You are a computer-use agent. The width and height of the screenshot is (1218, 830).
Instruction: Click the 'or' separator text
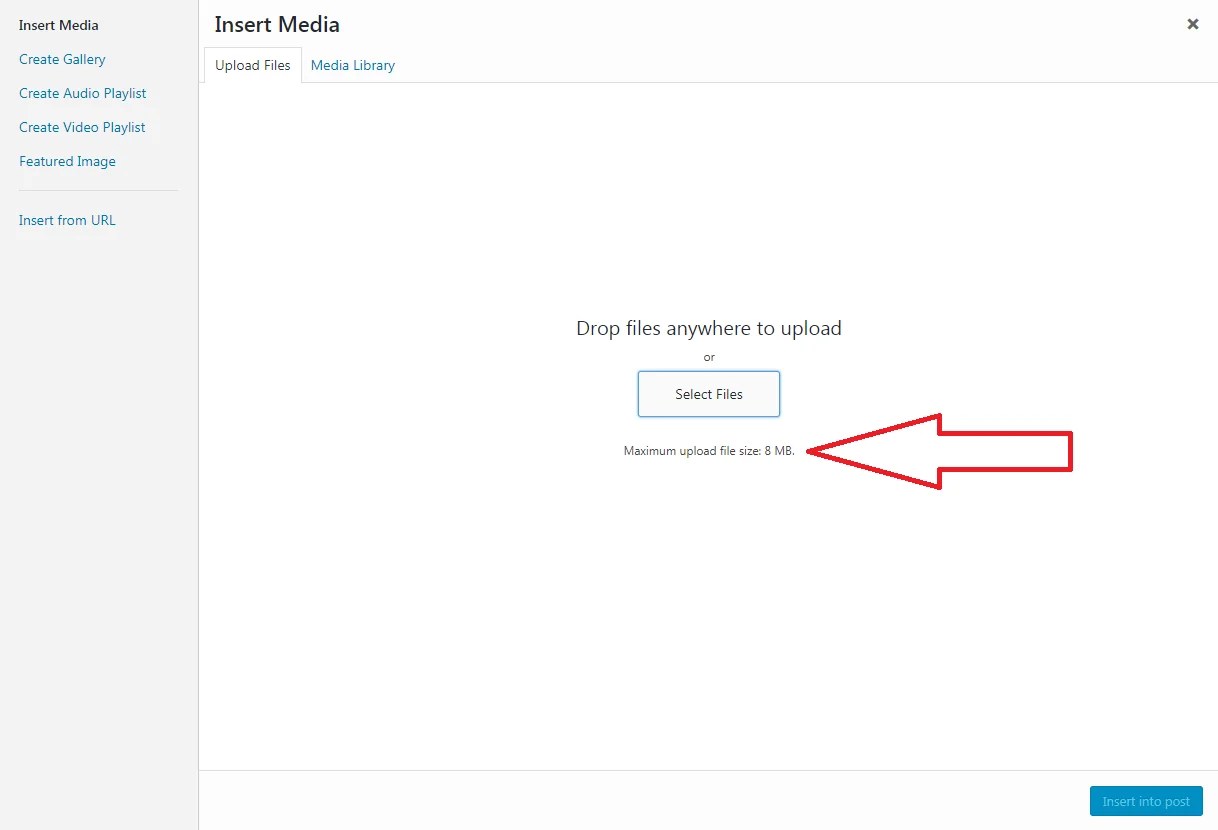pyautogui.click(x=709, y=358)
